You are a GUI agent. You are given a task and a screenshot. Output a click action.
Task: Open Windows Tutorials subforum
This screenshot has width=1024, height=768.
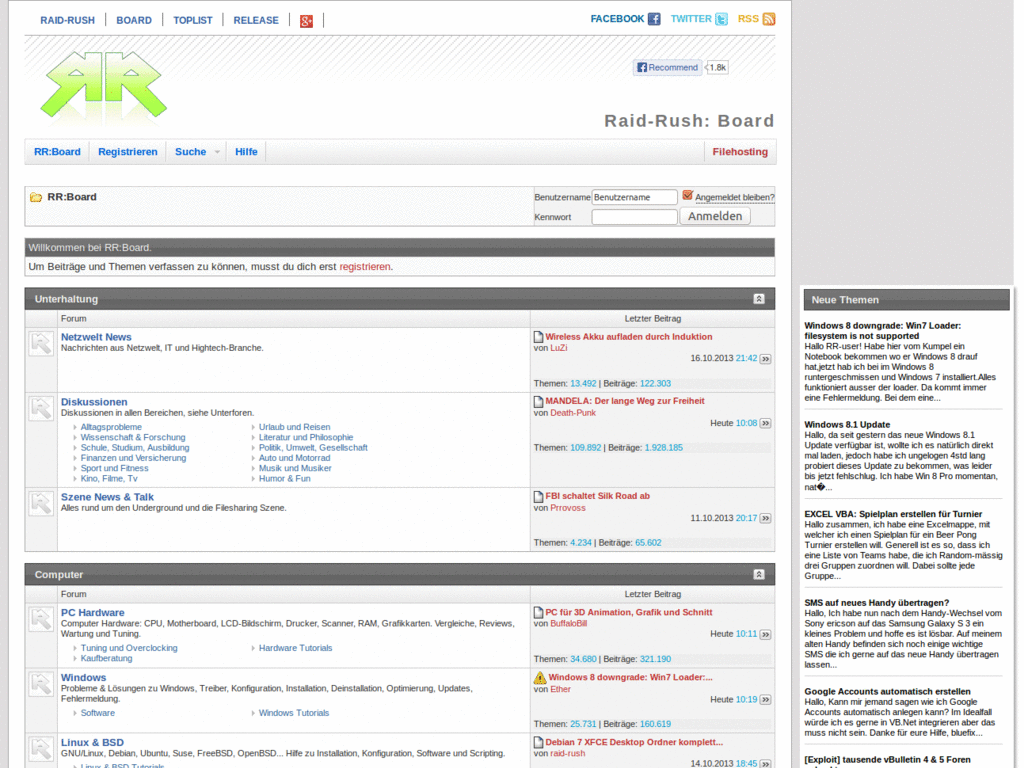(x=294, y=713)
